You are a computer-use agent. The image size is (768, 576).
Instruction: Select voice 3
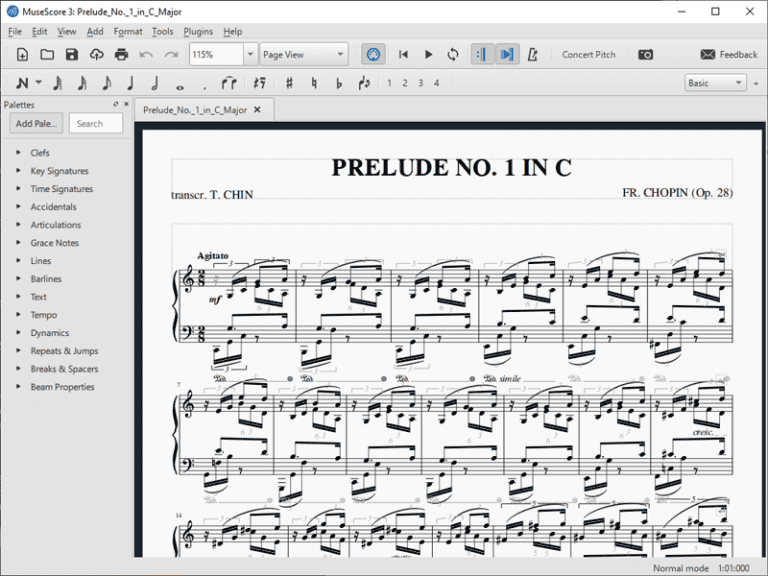click(421, 83)
